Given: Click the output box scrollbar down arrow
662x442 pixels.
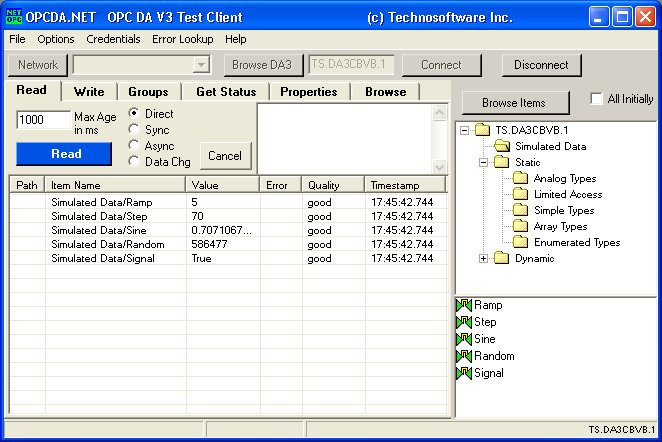Looking at the screenshot, I should [x=440, y=167].
